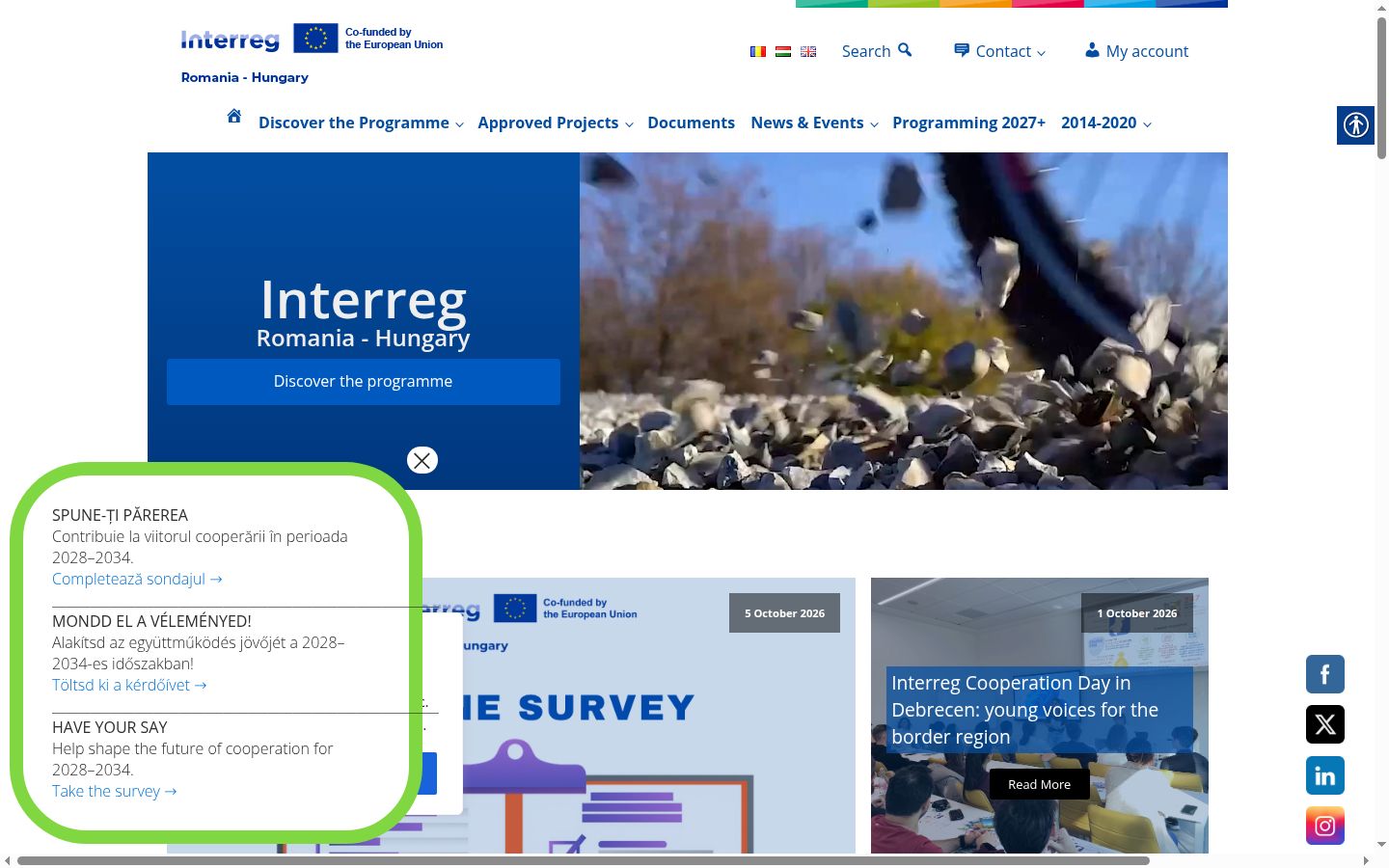Image resolution: width=1389 pixels, height=868 pixels.
Task: Click the hero gravel video image
Action: tap(904, 321)
